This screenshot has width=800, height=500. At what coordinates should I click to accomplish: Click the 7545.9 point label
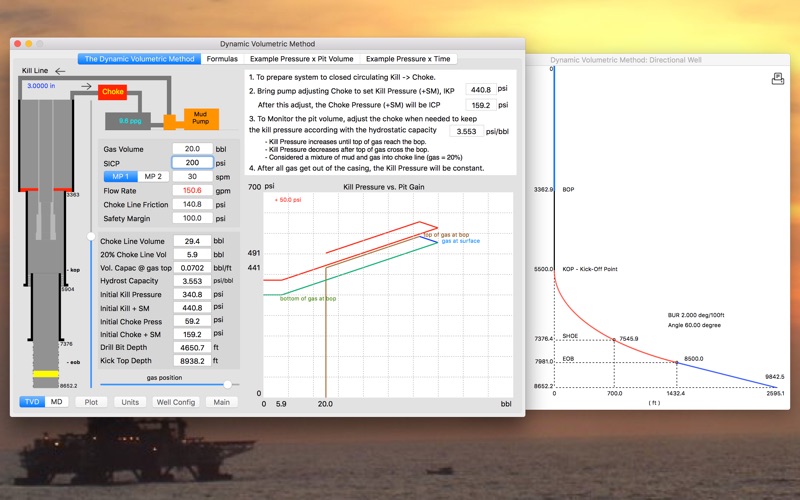[x=629, y=339]
